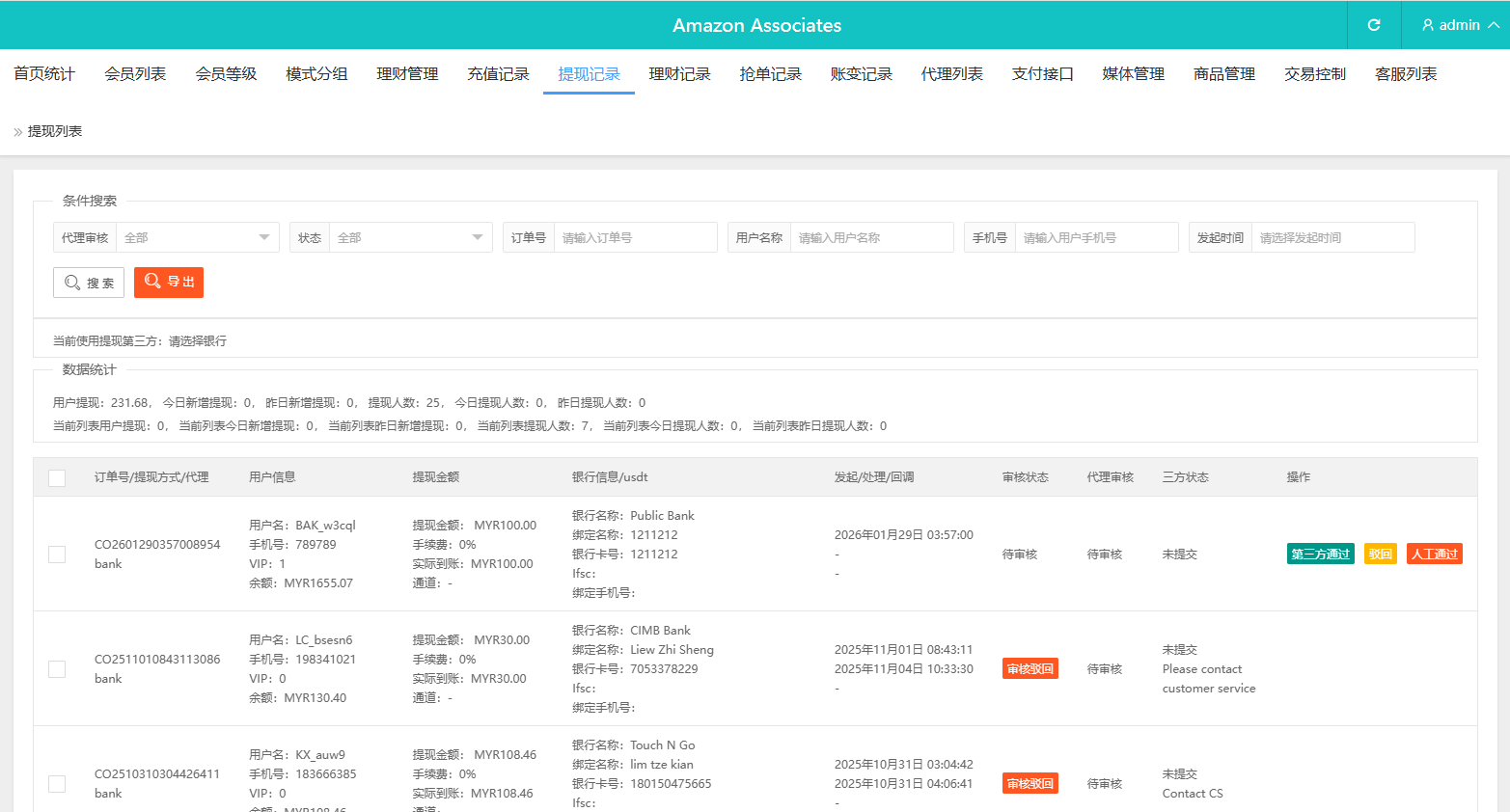Open the 客服列表 menu tab

(1406, 74)
